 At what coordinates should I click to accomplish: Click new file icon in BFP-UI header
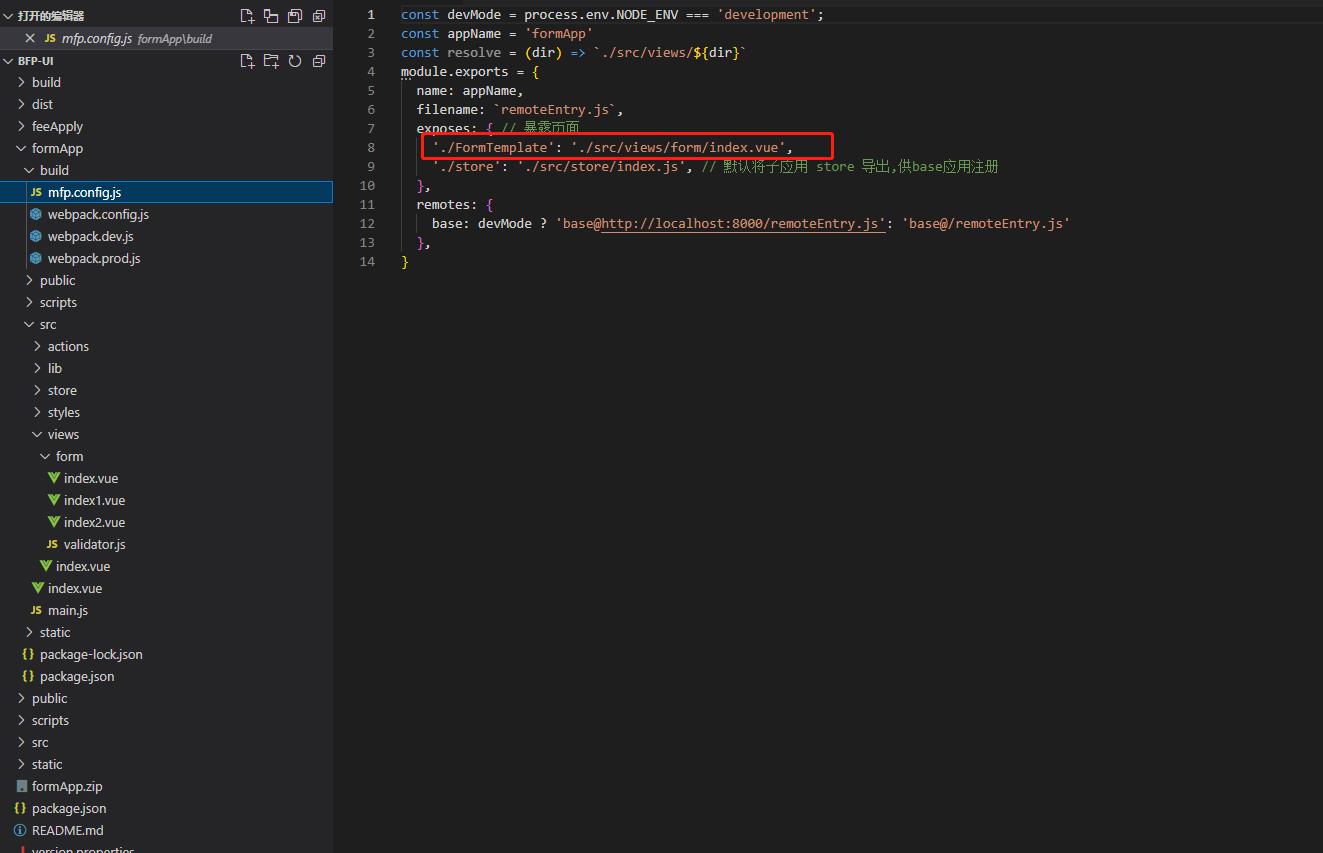click(x=247, y=61)
